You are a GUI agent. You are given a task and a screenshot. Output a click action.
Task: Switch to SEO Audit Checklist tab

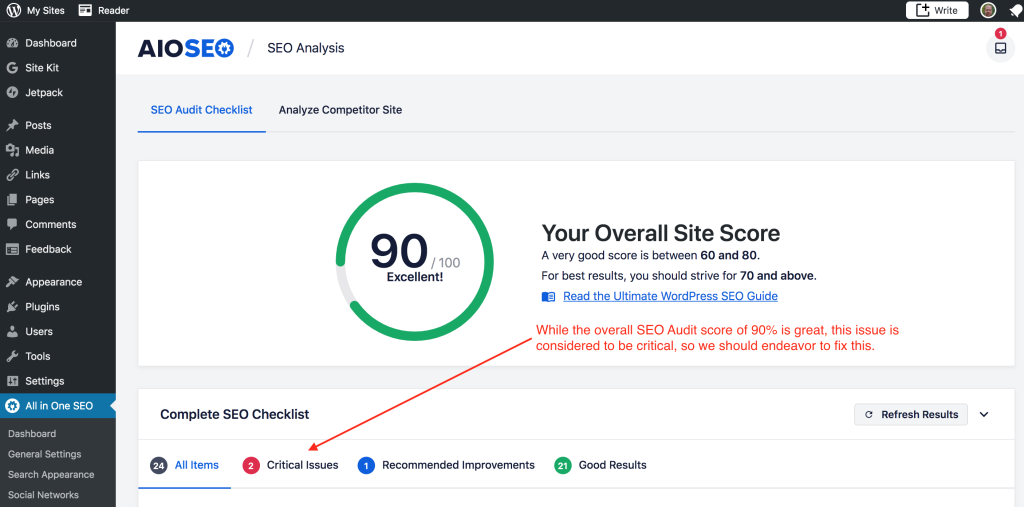[x=201, y=110]
